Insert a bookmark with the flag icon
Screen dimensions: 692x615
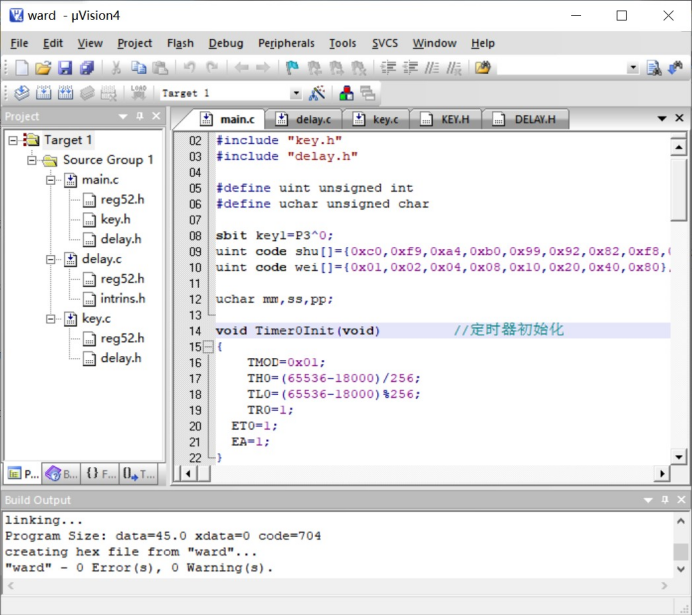tap(292, 68)
